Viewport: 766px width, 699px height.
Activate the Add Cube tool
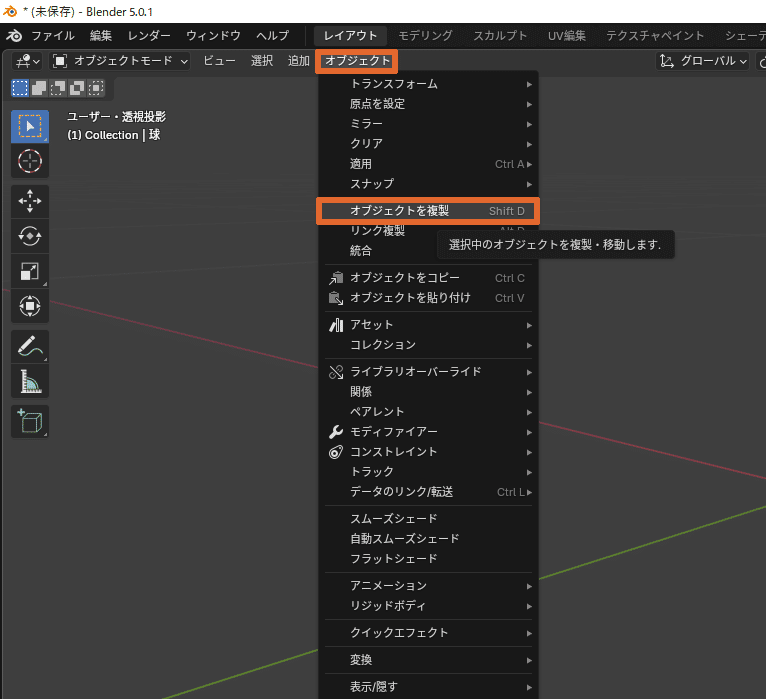30,422
